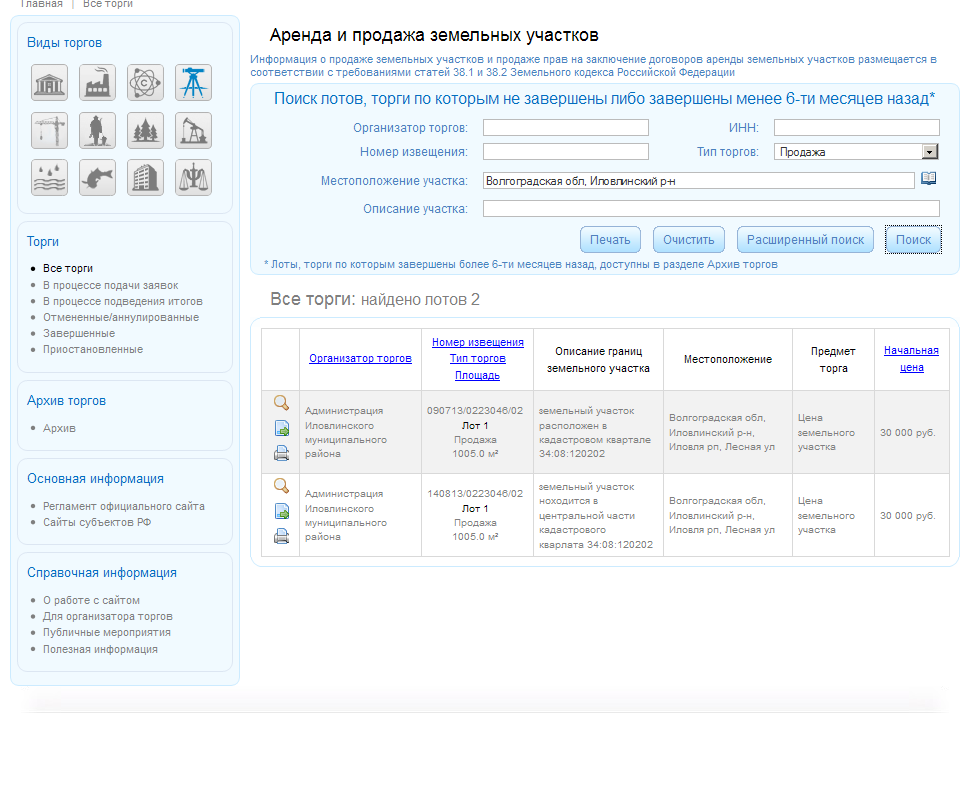Viewport: 968px width, 795px height.
Task: Open Завершенные auctions in the sidebar
Action: [x=79, y=333]
